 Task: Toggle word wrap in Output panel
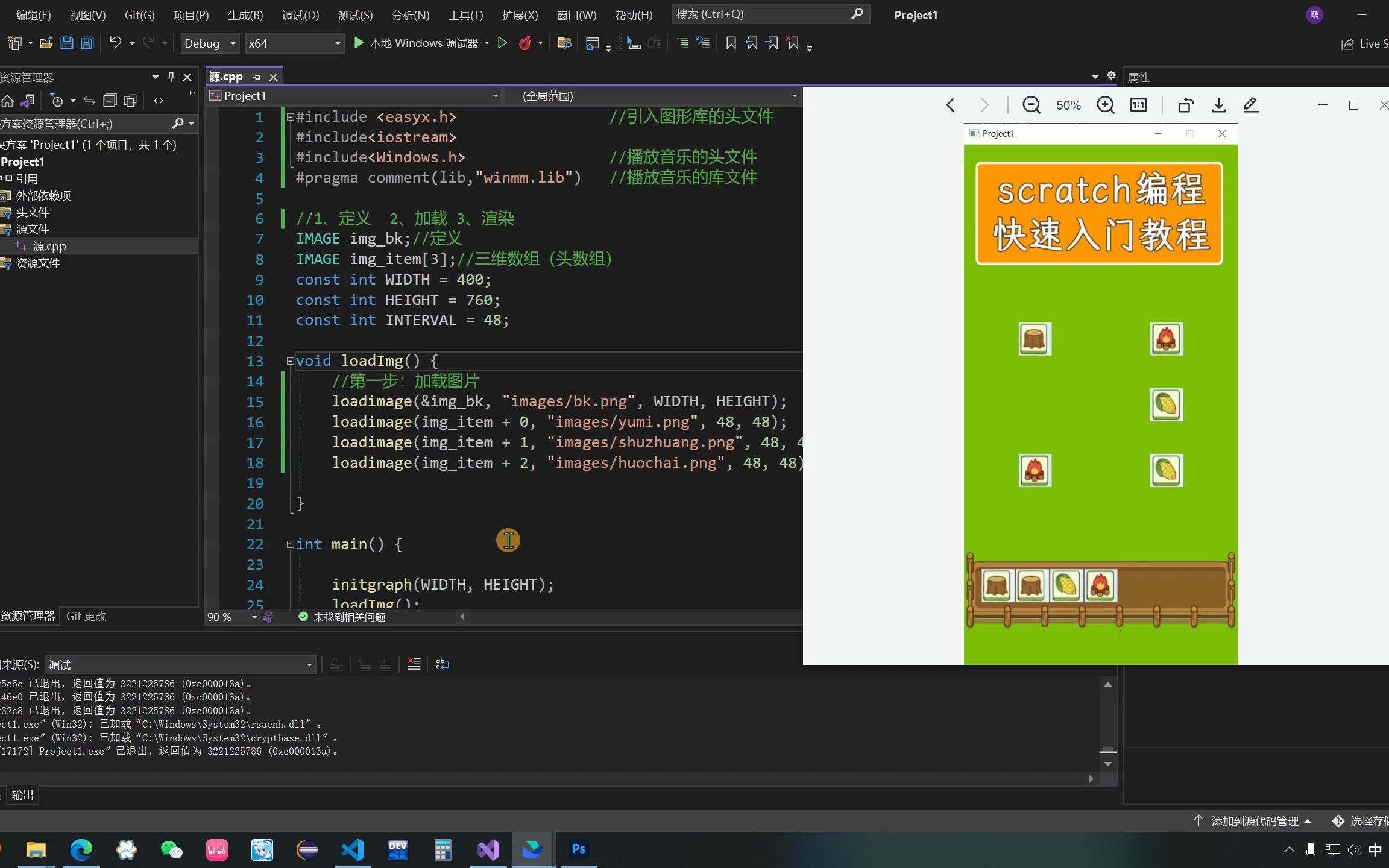[x=443, y=664]
